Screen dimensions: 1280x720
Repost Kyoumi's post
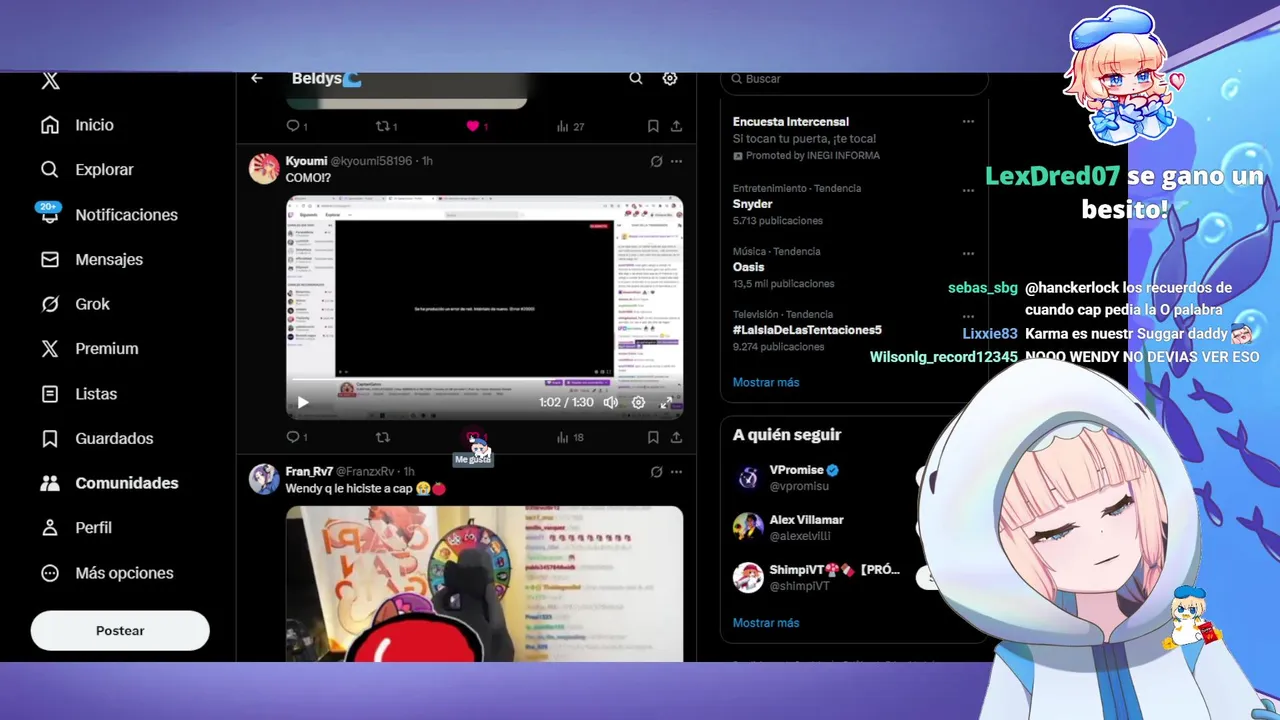click(382, 437)
